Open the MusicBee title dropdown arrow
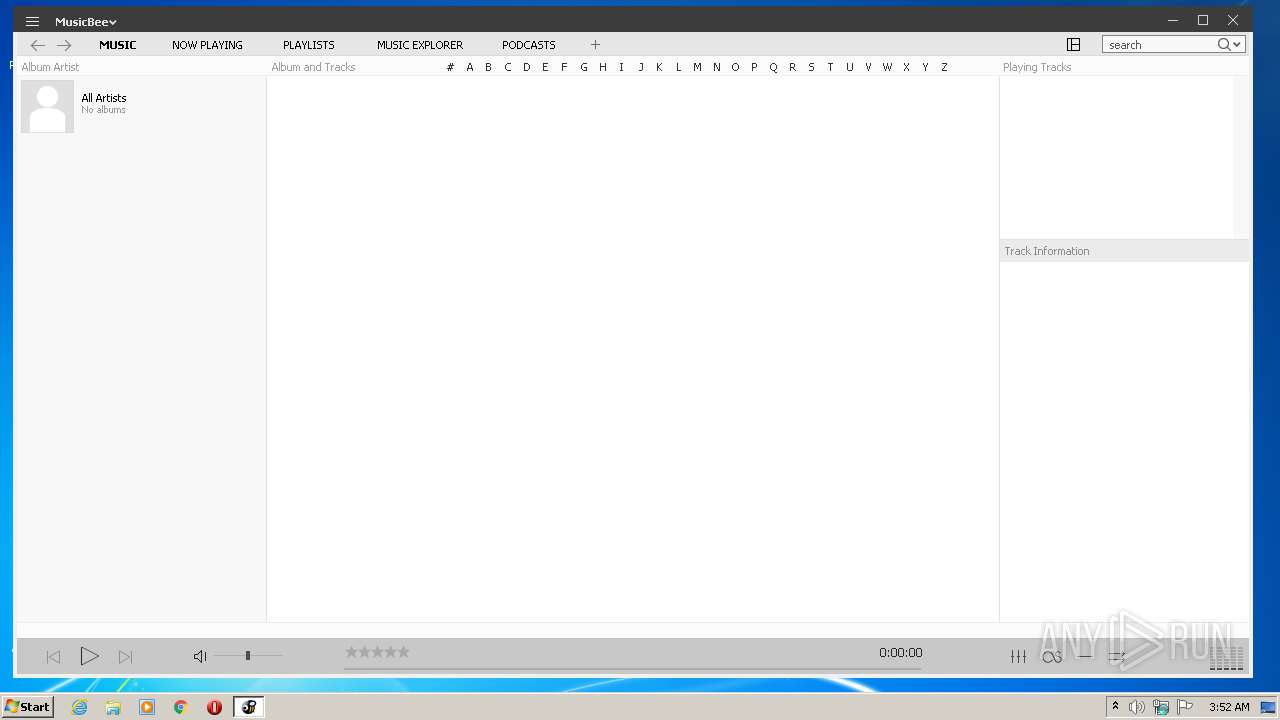The height and width of the screenshot is (720, 1280). click(113, 22)
